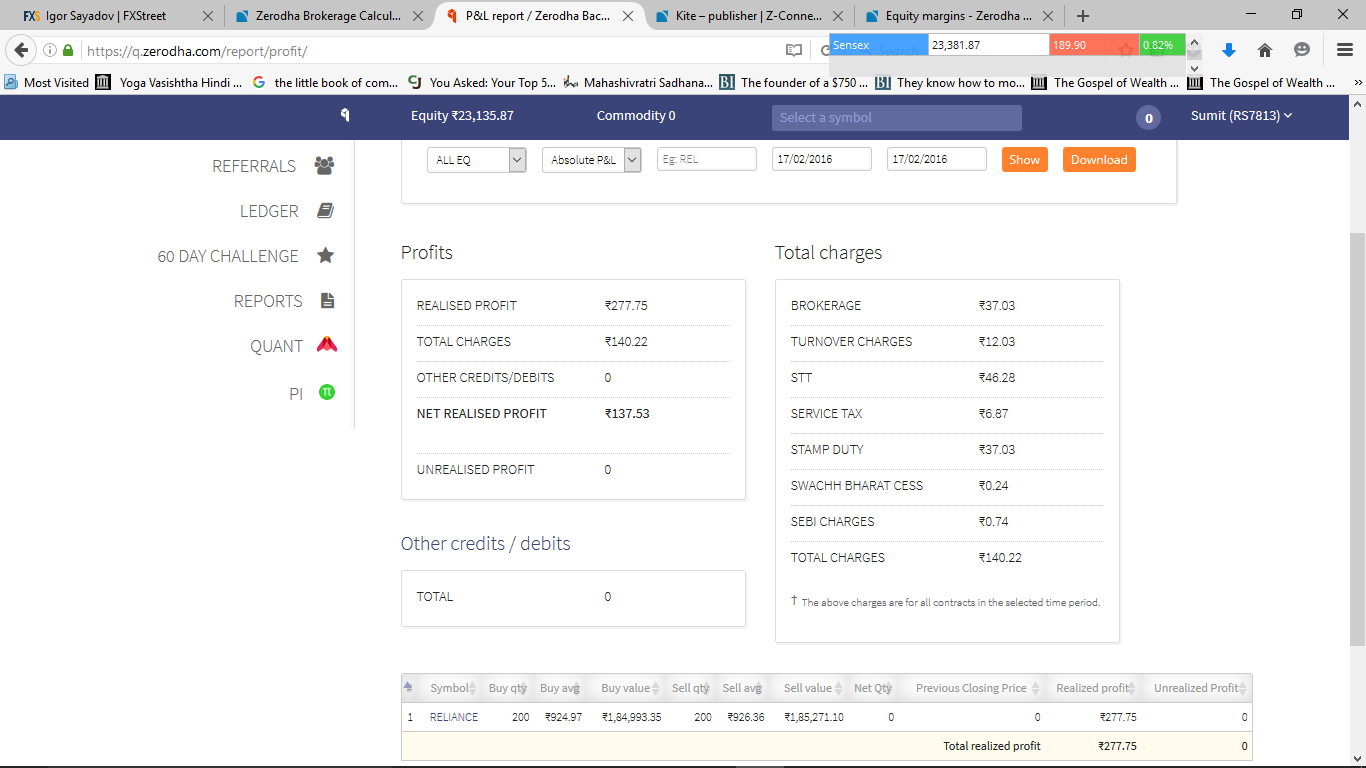Open the Quant pink logo icon

pos(327,345)
